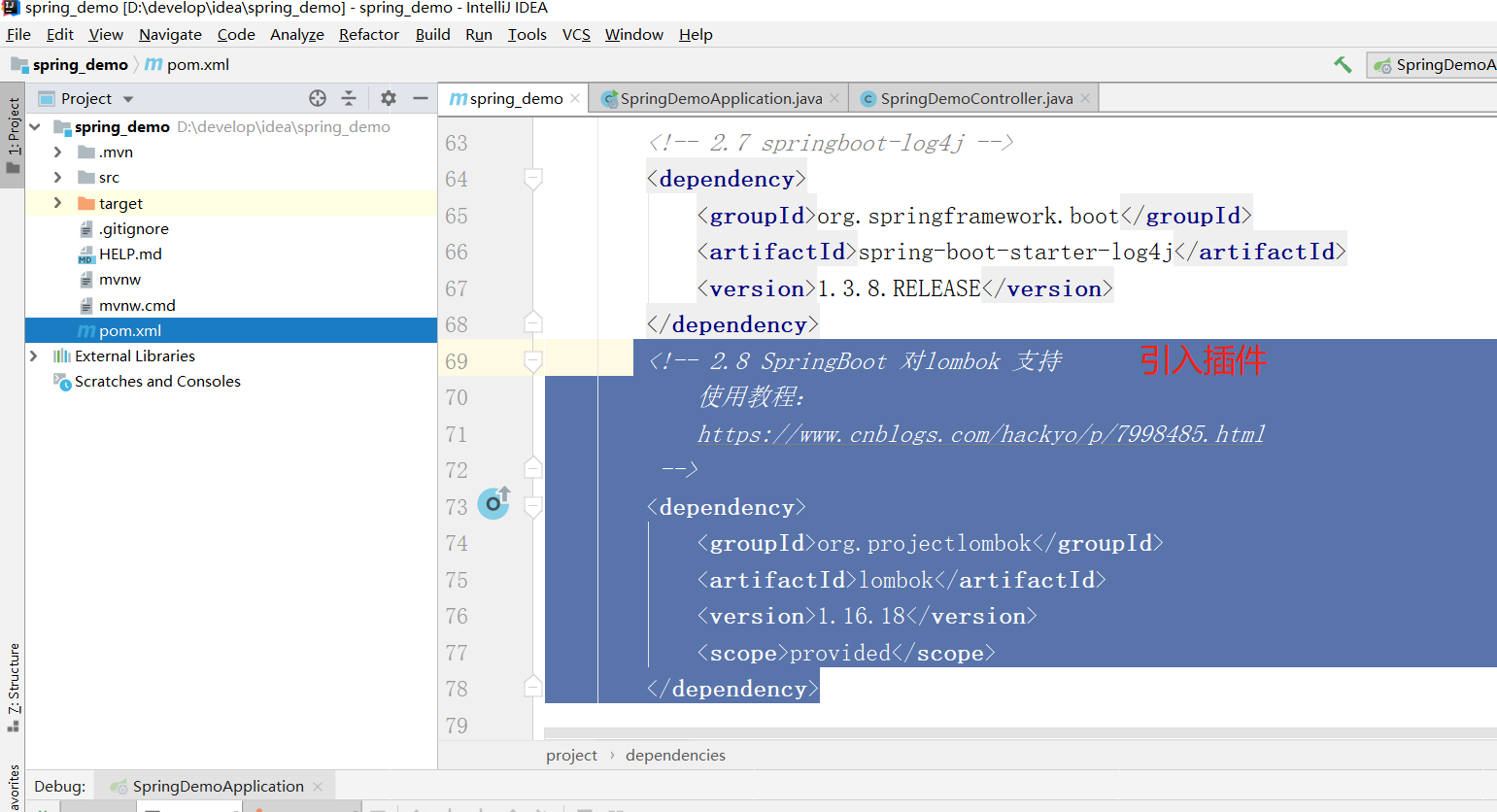Viewport: 1497px width, 812px height.
Task: Click the override gutter icon at line 73
Action: click(x=493, y=502)
